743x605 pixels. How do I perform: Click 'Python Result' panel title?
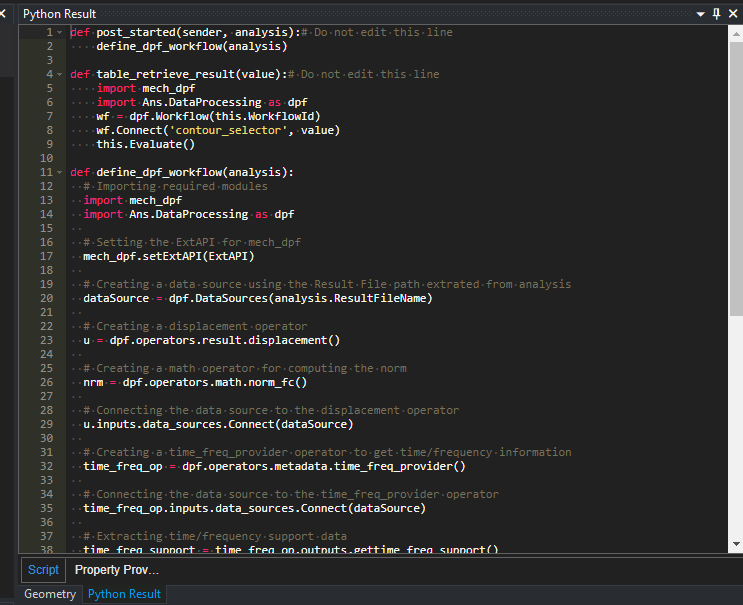(x=59, y=14)
